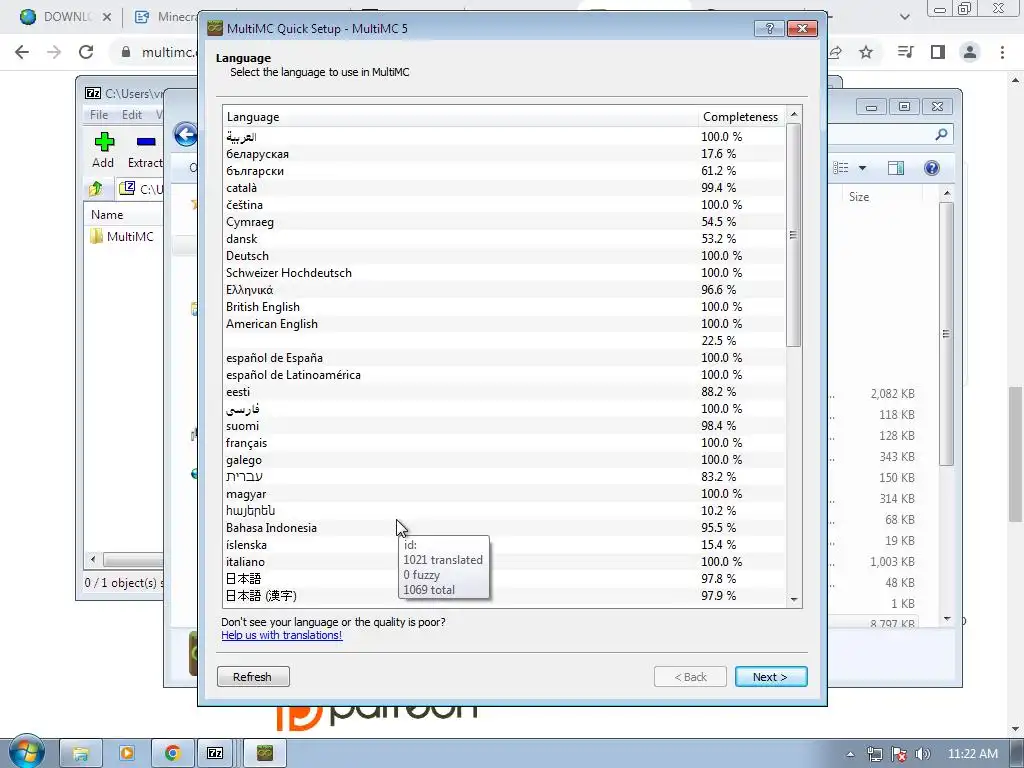Select the български language row
Screen dimensions: 1024x768
[504, 170]
